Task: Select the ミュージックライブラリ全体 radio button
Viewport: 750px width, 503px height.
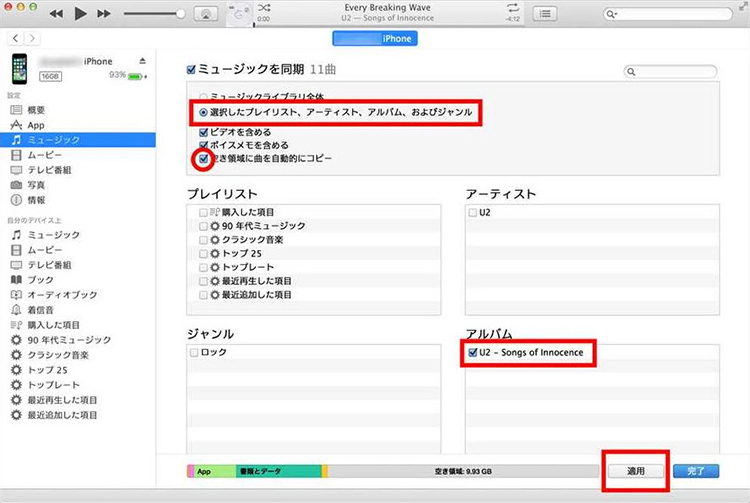Action: tap(203, 97)
